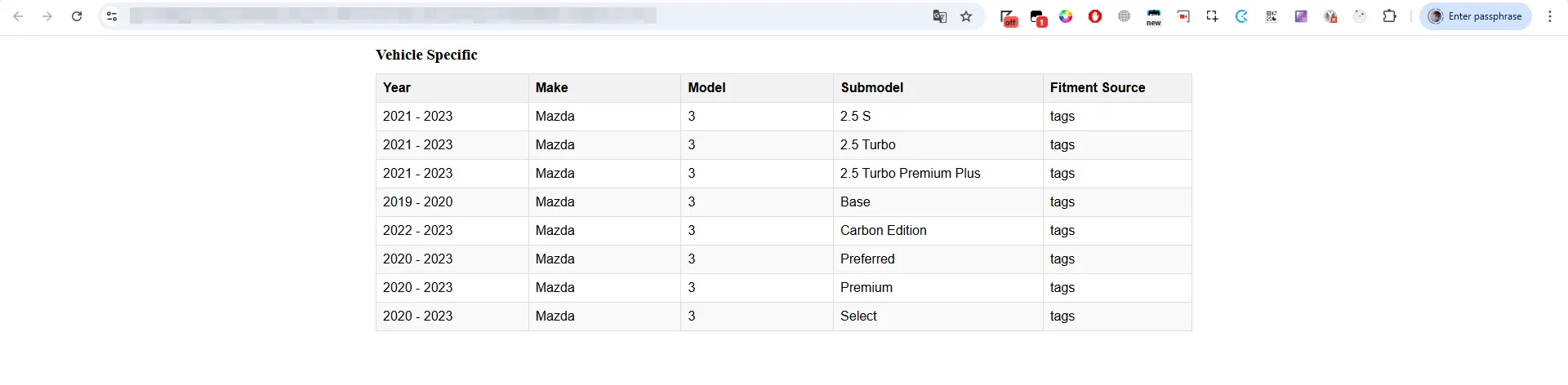
Task: Open the extension with red 'off' badge
Action: [x=1008, y=17]
